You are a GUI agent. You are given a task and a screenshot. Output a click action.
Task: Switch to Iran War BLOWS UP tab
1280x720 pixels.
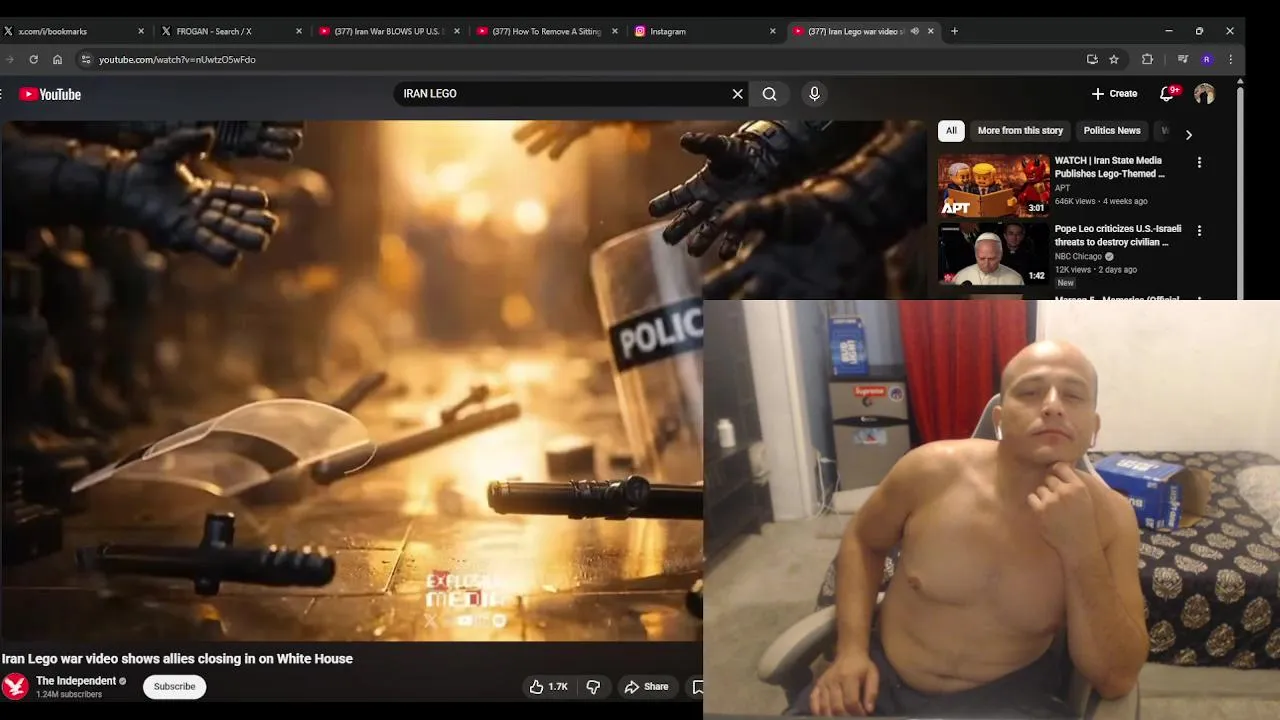click(x=387, y=31)
